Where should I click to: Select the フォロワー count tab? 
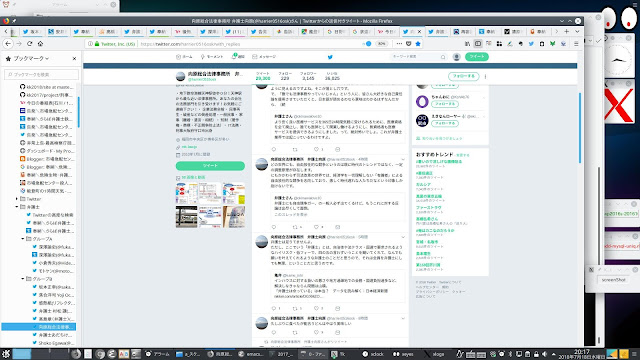[x=308, y=76]
